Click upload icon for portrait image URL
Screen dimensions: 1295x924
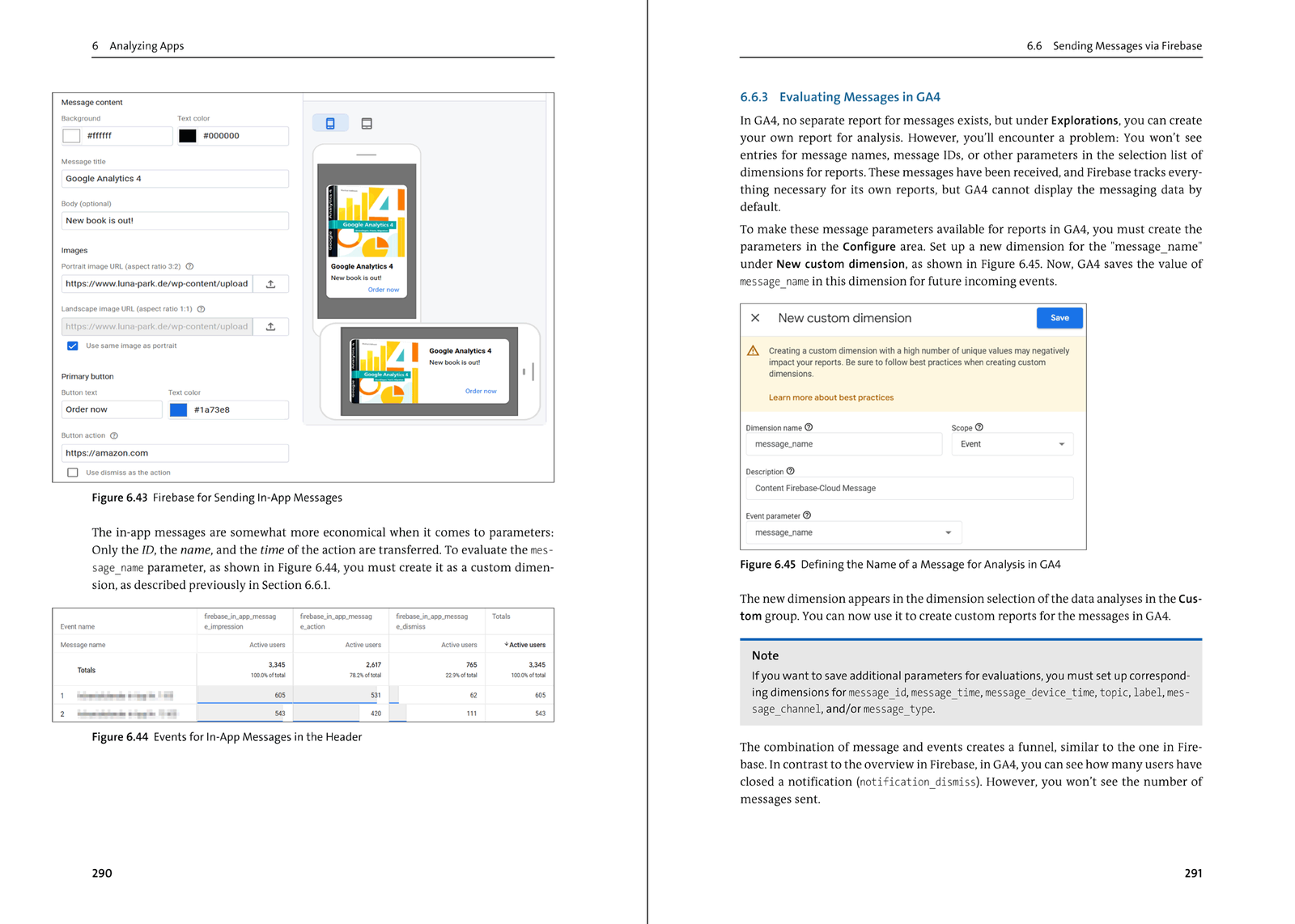tap(271, 284)
